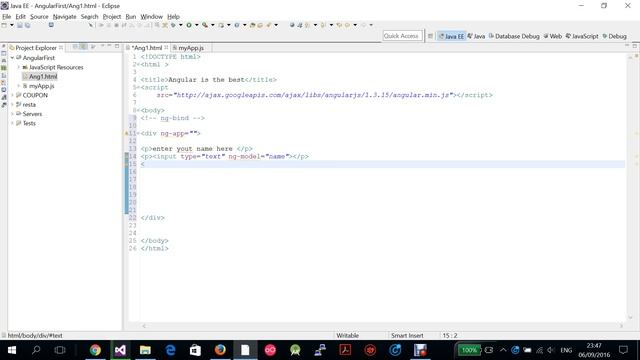The image size is (640, 360).
Task: Collapse the AngularFirst project node
Action: click(12, 58)
